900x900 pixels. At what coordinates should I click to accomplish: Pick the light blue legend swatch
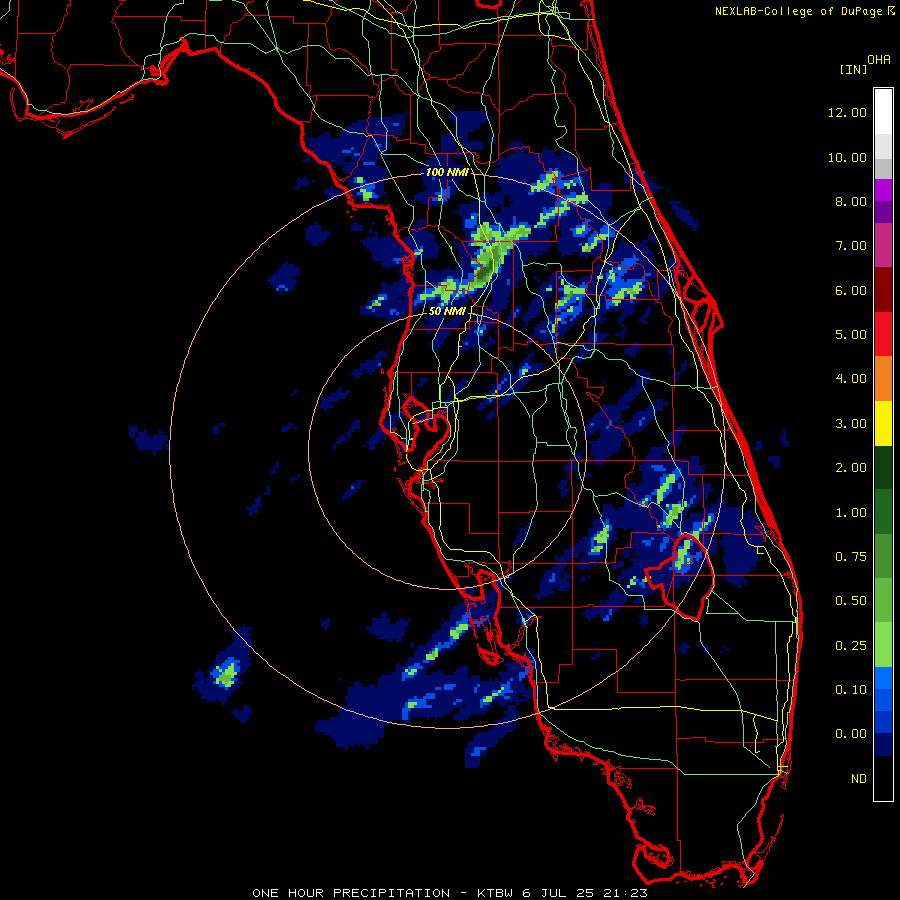(883, 678)
